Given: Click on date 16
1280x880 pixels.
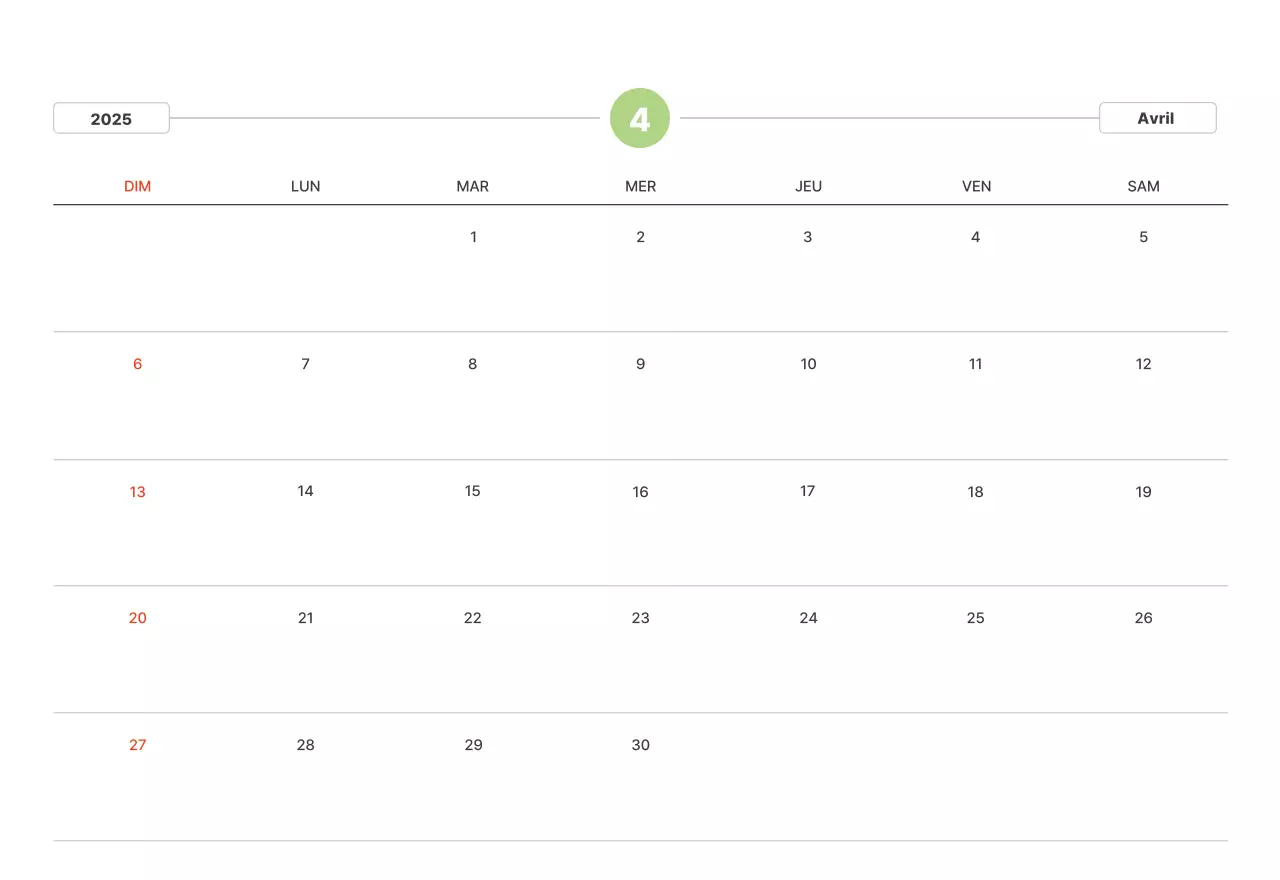Looking at the screenshot, I should tap(641, 491).
